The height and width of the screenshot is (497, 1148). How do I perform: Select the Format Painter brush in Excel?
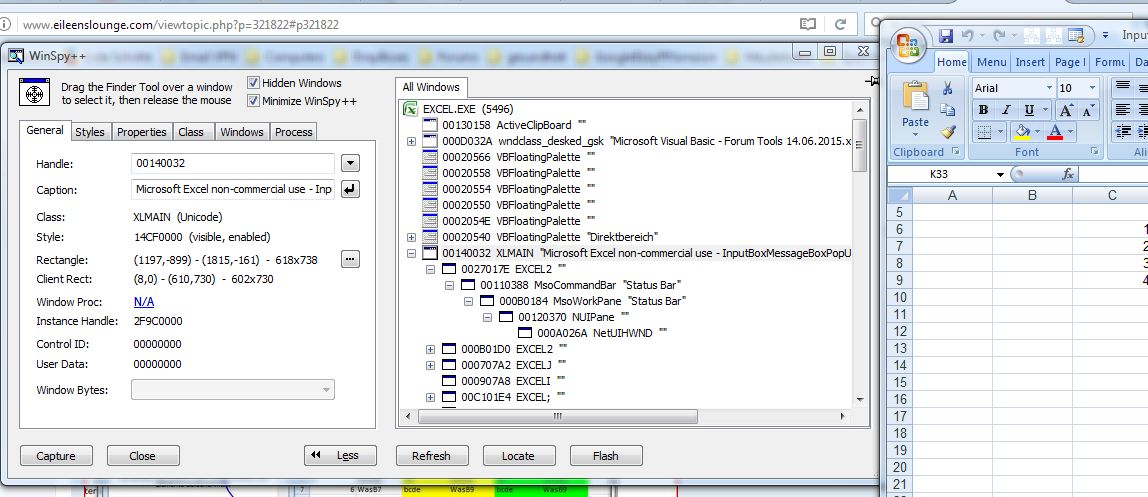click(947, 132)
